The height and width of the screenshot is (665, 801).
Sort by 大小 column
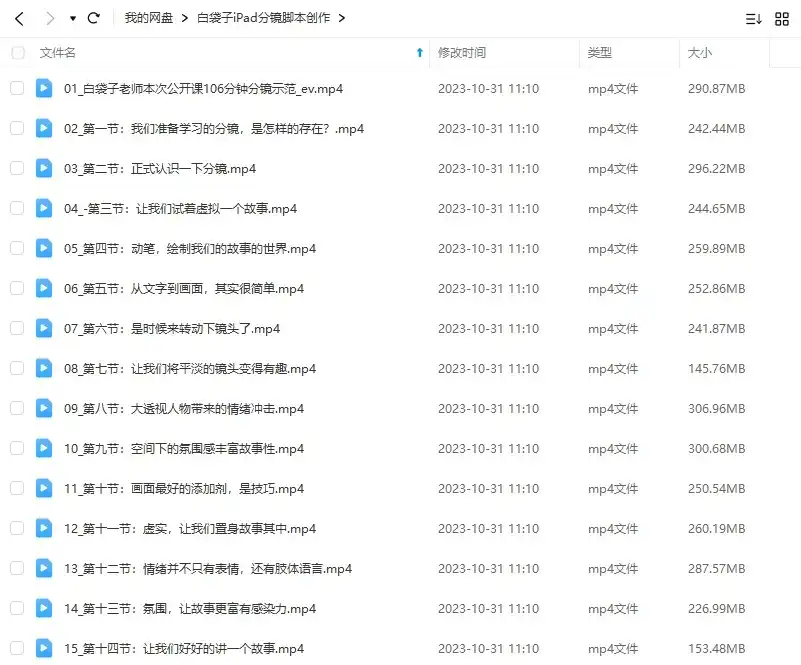(700, 53)
